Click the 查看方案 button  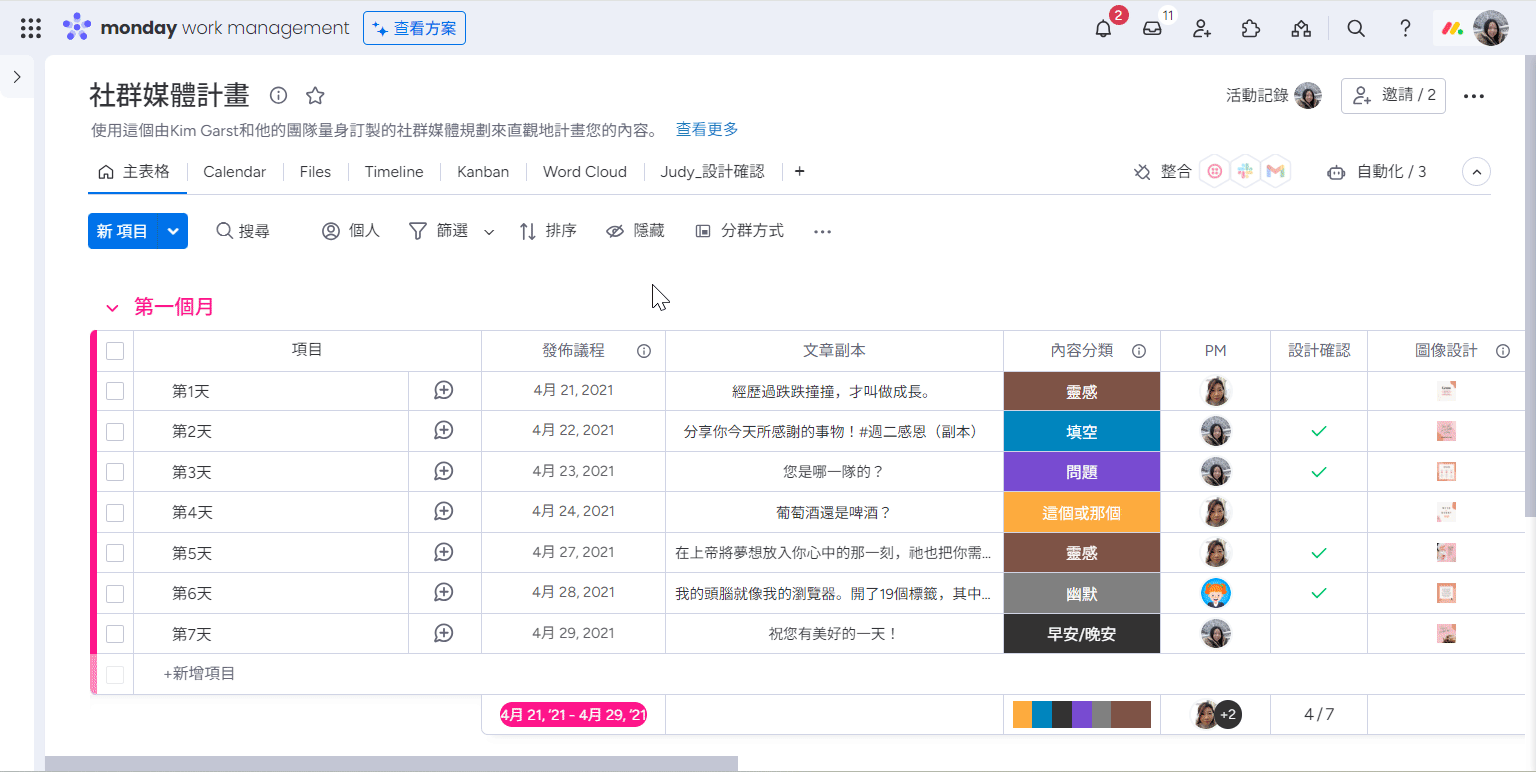[x=414, y=28]
